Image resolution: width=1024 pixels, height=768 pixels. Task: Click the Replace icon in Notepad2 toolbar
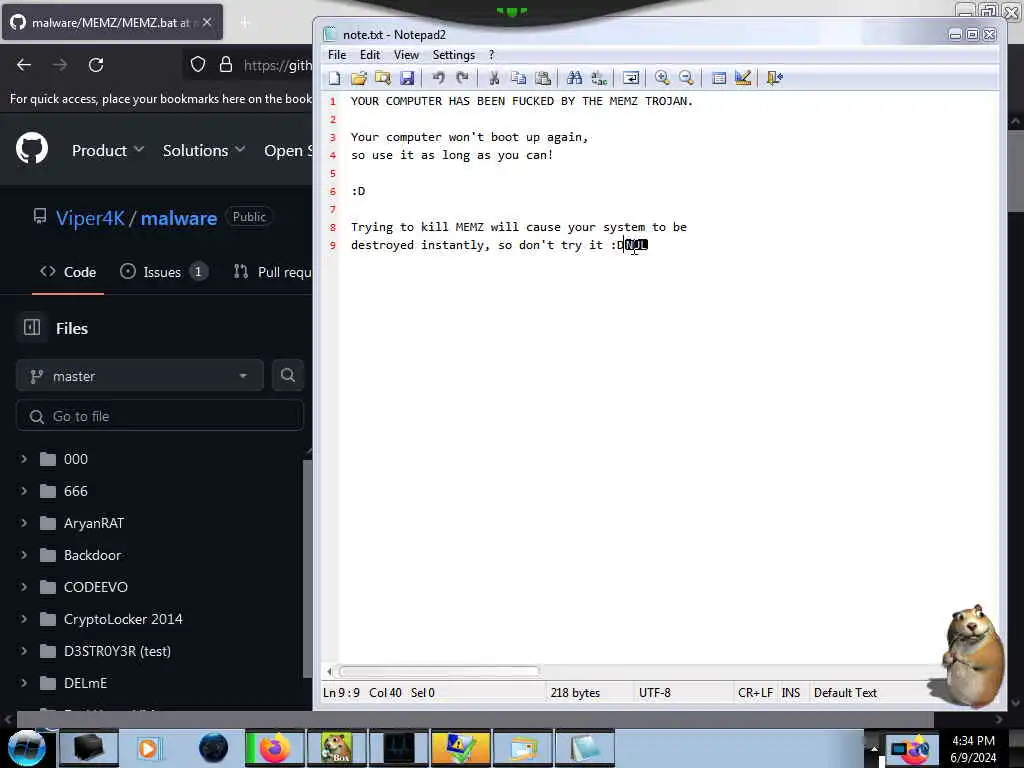point(599,78)
